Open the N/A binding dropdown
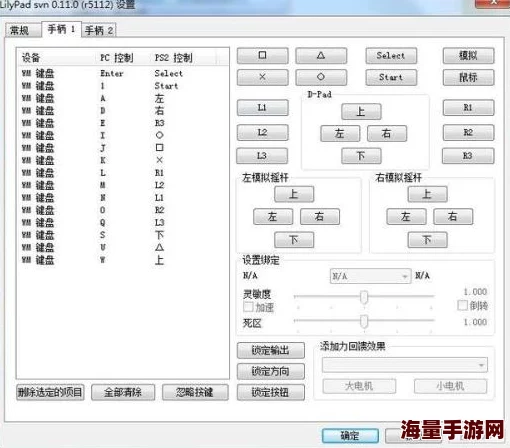The width and height of the screenshot is (510, 448). pyautogui.click(x=370, y=276)
